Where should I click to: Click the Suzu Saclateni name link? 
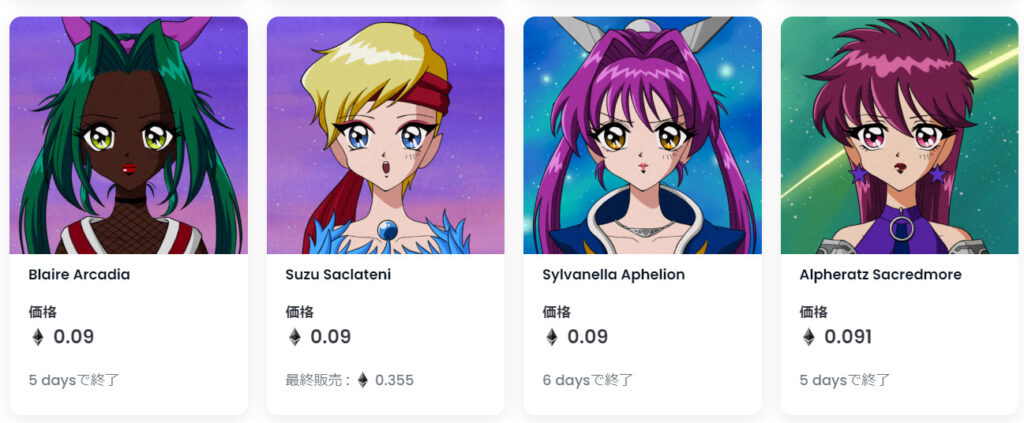click(x=338, y=275)
